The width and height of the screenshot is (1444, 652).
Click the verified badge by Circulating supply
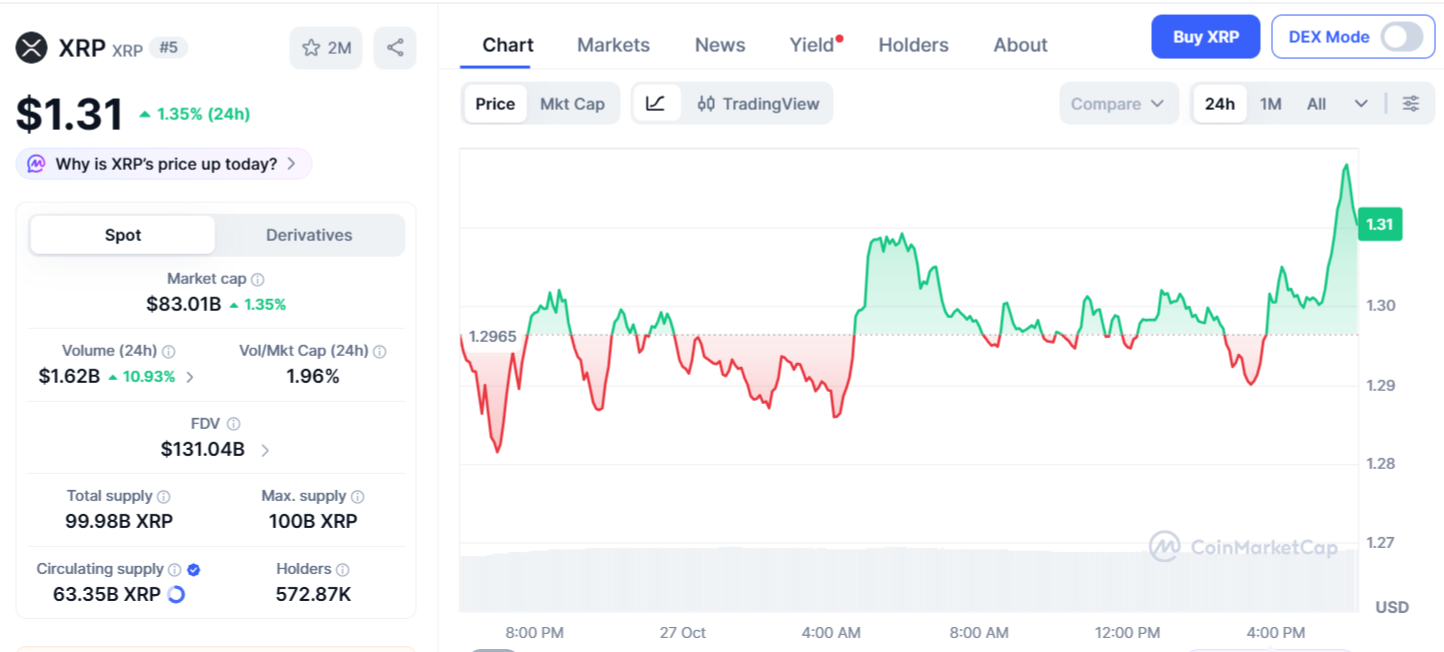click(x=194, y=569)
